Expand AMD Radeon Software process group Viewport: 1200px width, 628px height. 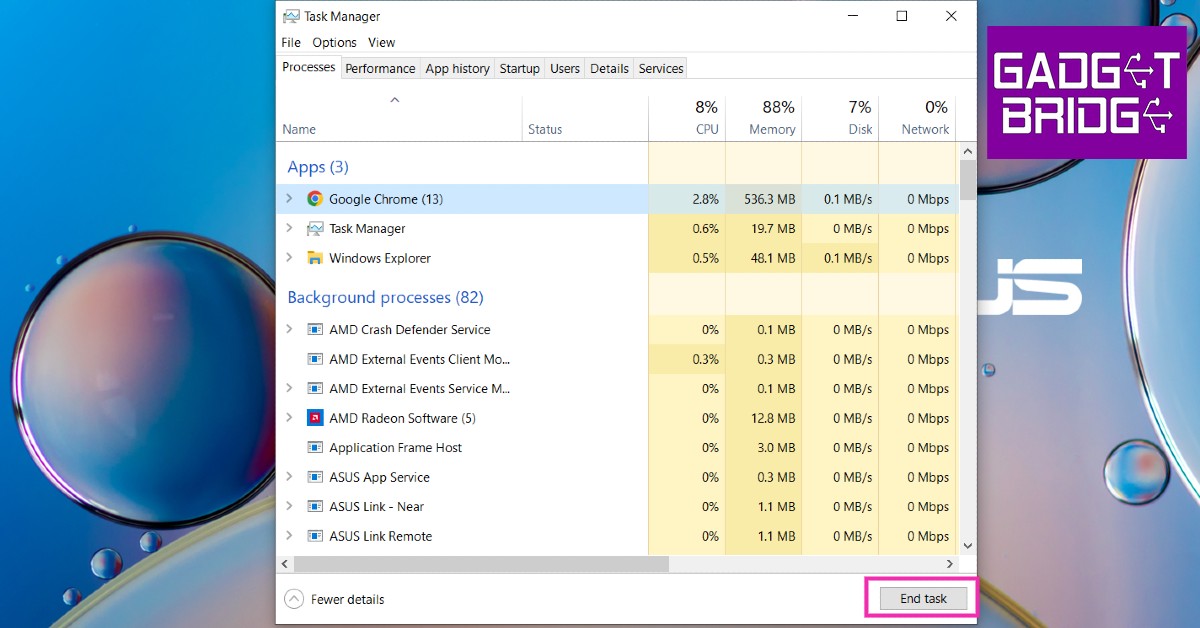289,418
